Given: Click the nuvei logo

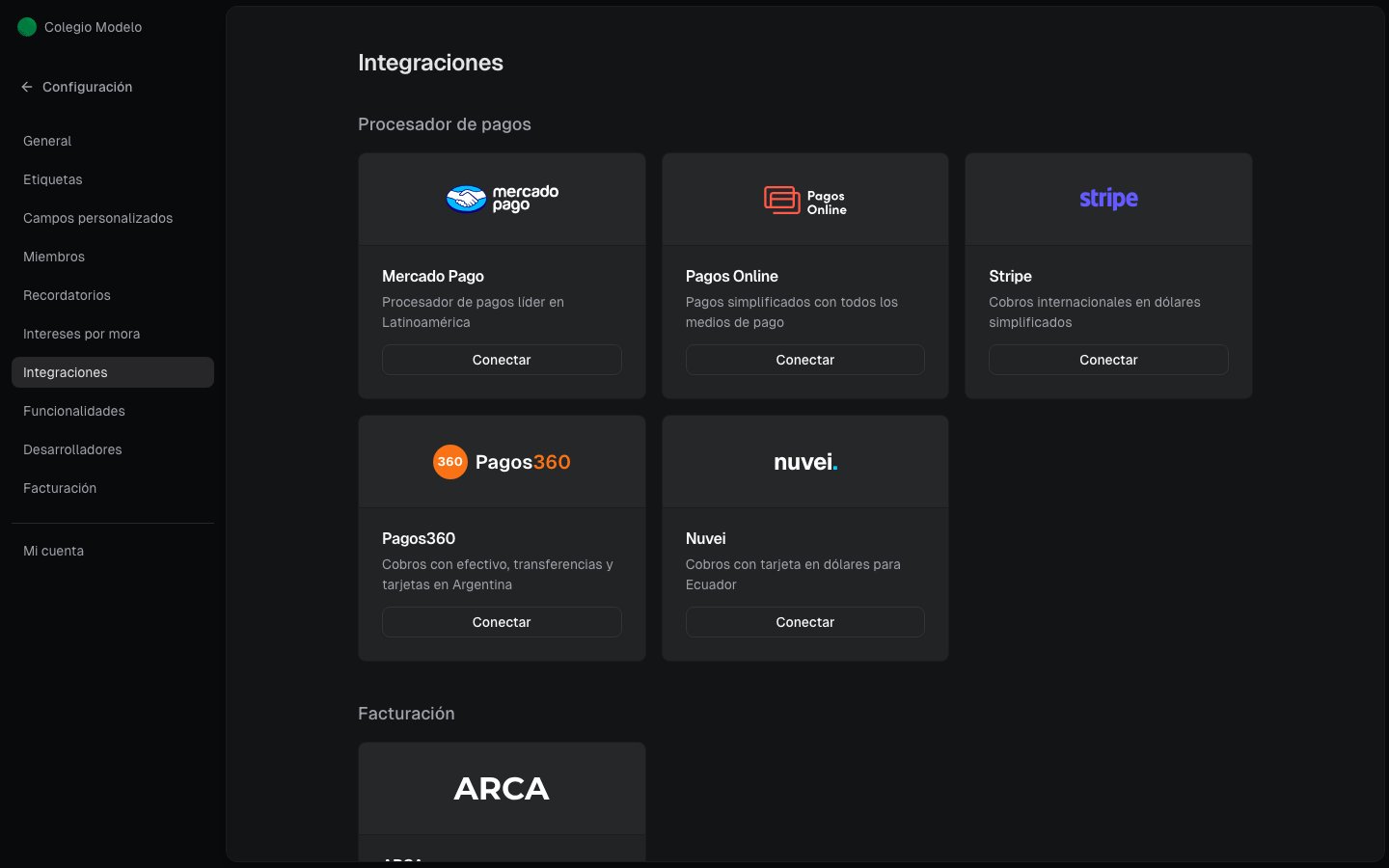Looking at the screenshot, I should point(805,462).
